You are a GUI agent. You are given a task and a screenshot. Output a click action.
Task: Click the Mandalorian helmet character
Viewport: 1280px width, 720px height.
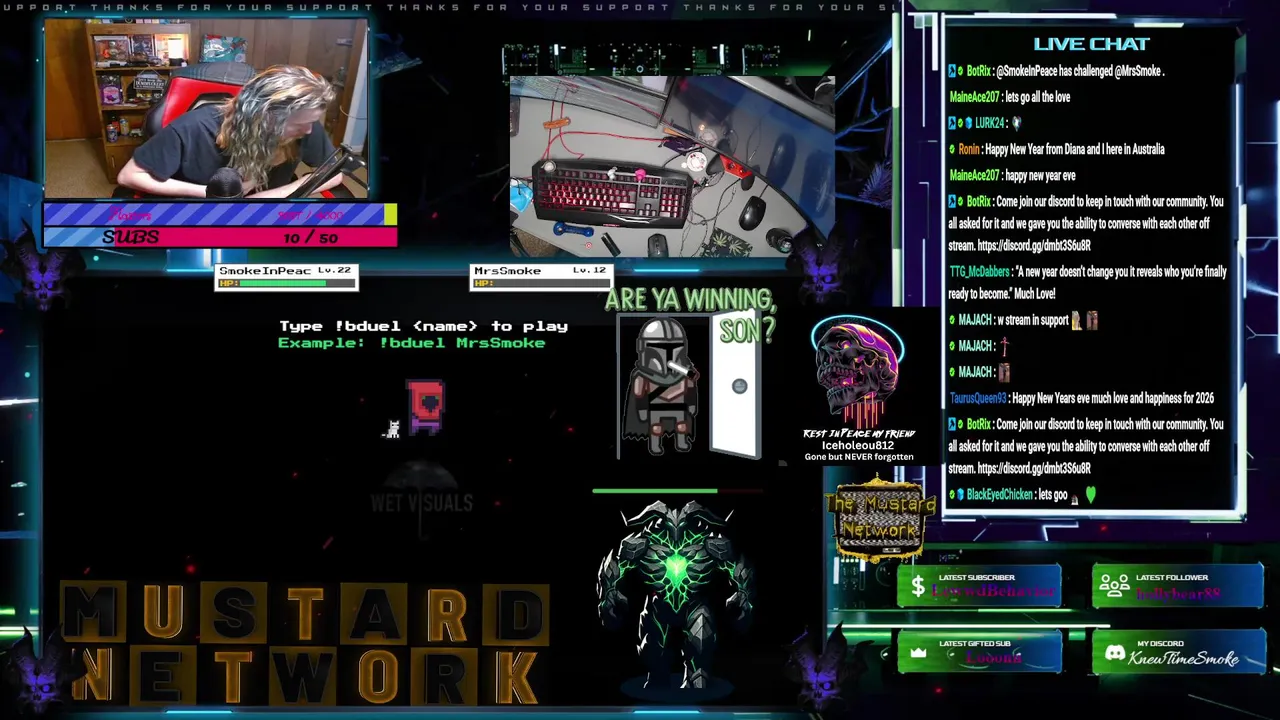coord(660,385)
